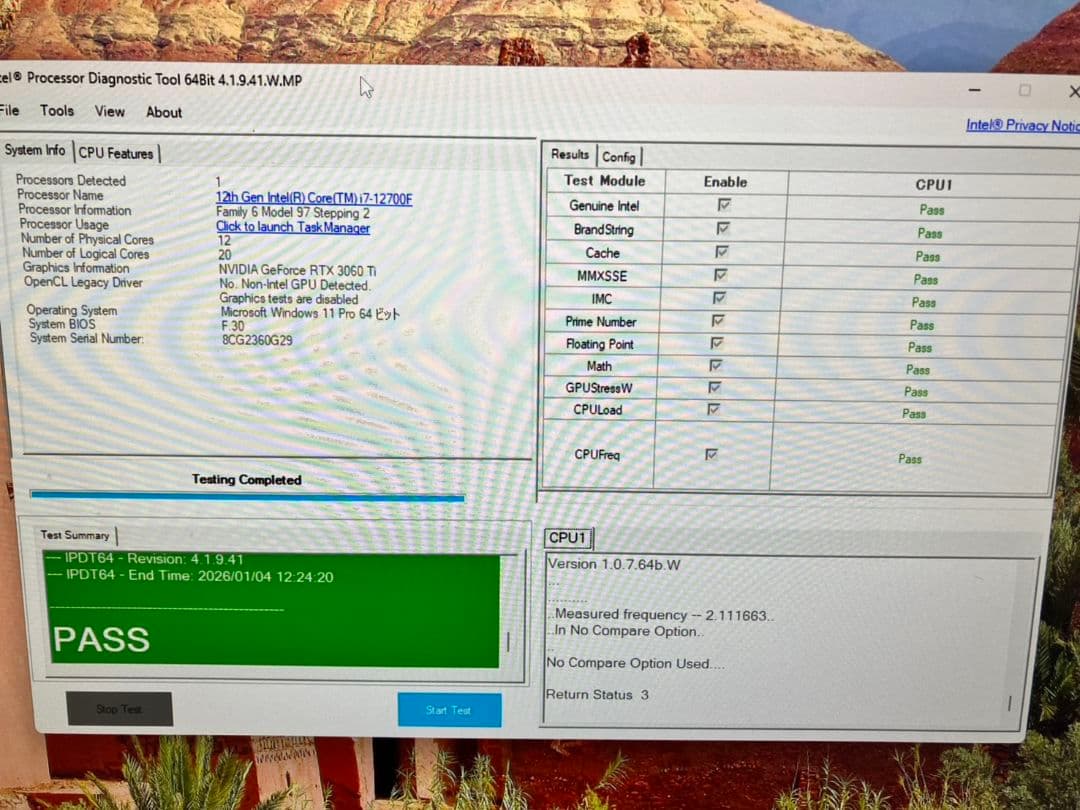The height and width of the screenshot is (810, 1080).
Task: Open the File menu
Action: coord(10,112)
